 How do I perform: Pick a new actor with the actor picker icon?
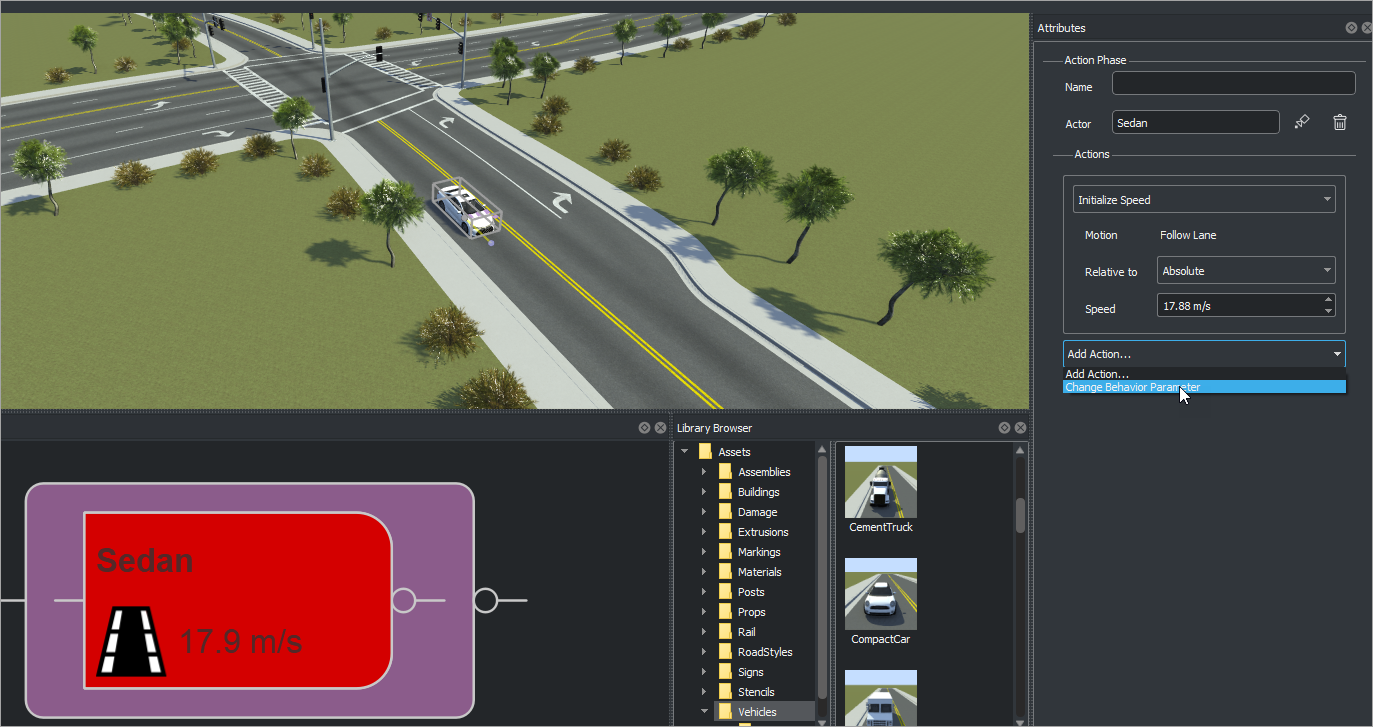1301,121
